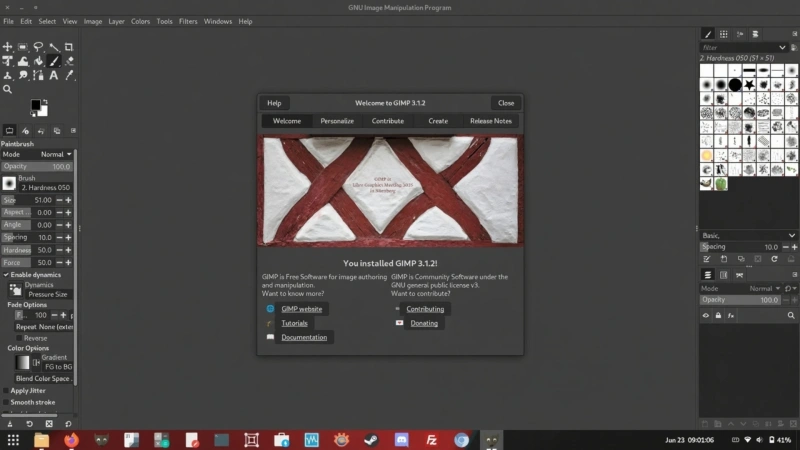
Task: Open the Documentation link
Action: click(x=304, y=337)
